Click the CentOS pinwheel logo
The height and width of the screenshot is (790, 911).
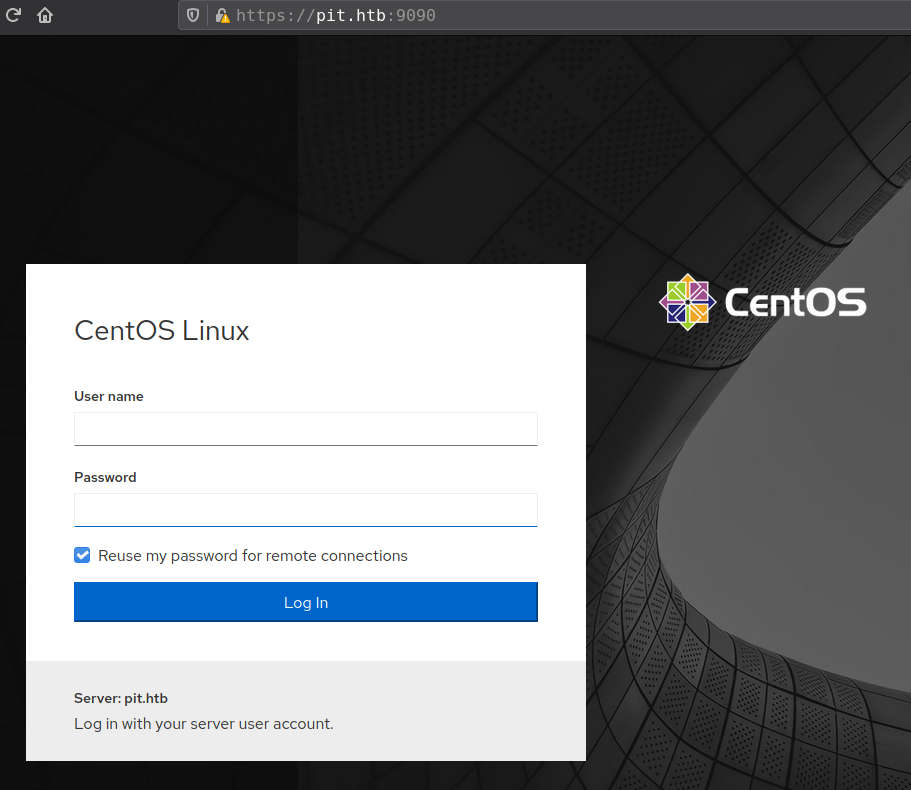[x=687, y=302]
